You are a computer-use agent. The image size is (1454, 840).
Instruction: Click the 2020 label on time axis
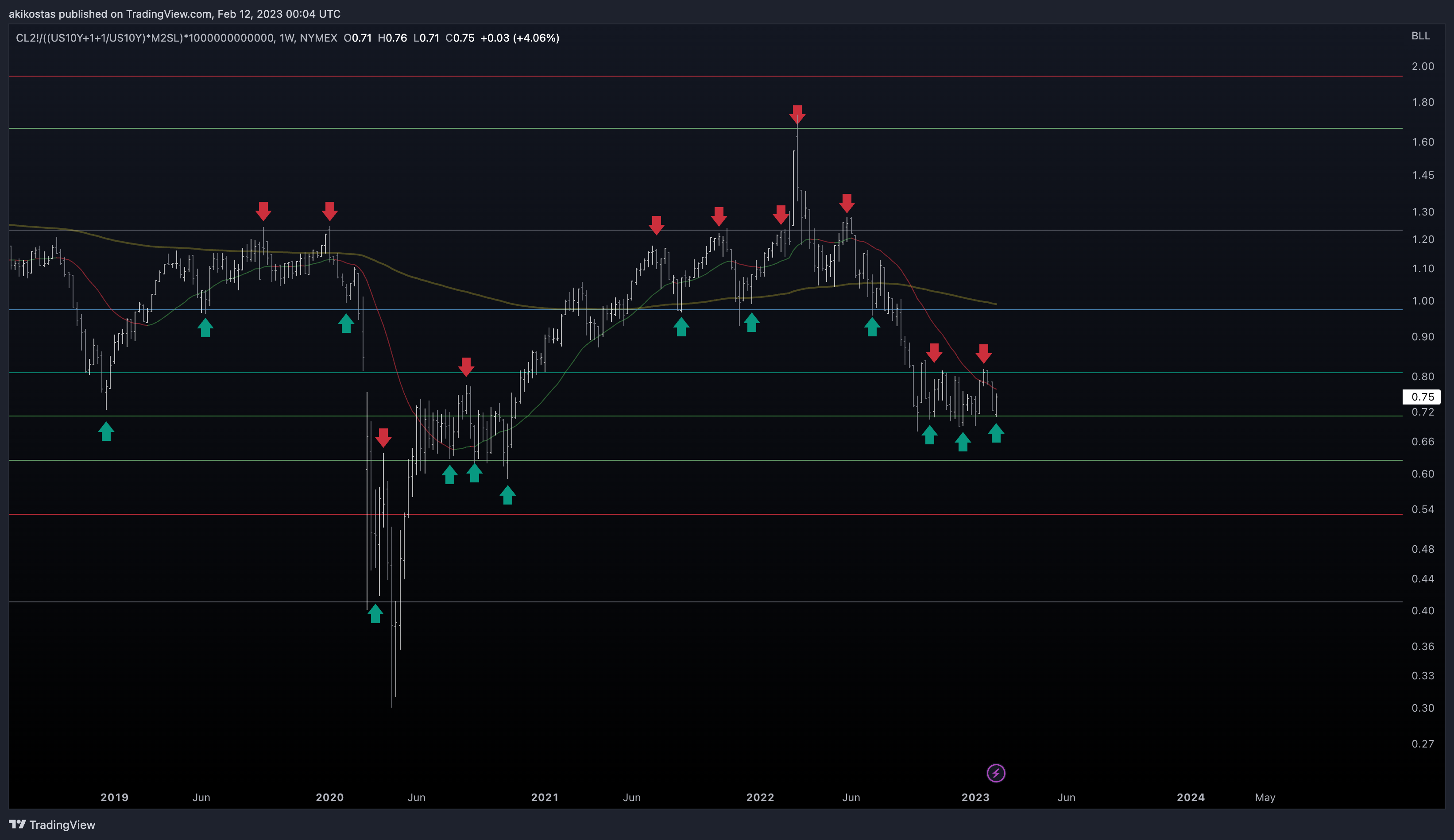coord(329,798)
